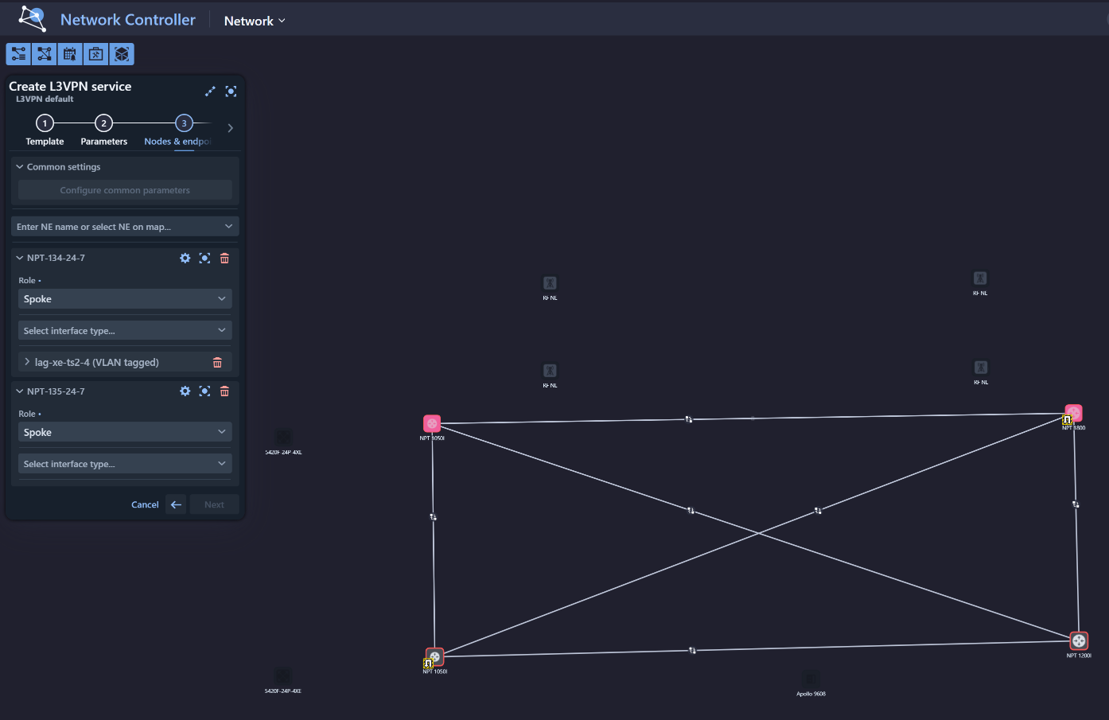
Task: Open the Network menu in header
Action: (x=254, y=21)
